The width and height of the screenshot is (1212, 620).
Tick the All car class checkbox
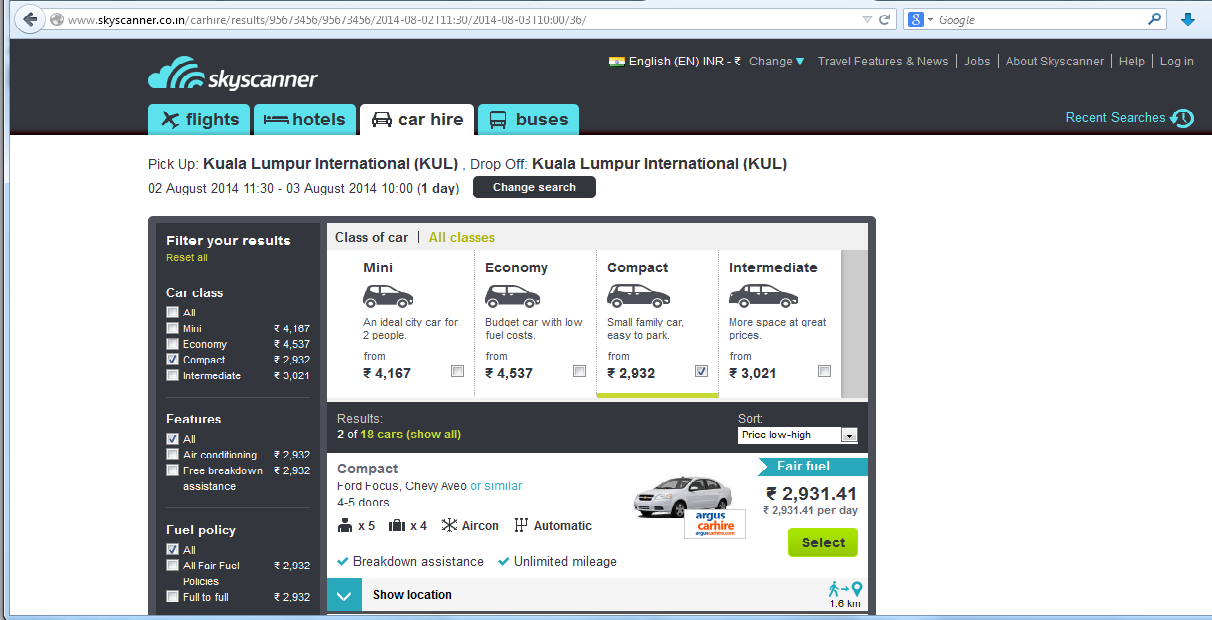(x=173, y=313)
